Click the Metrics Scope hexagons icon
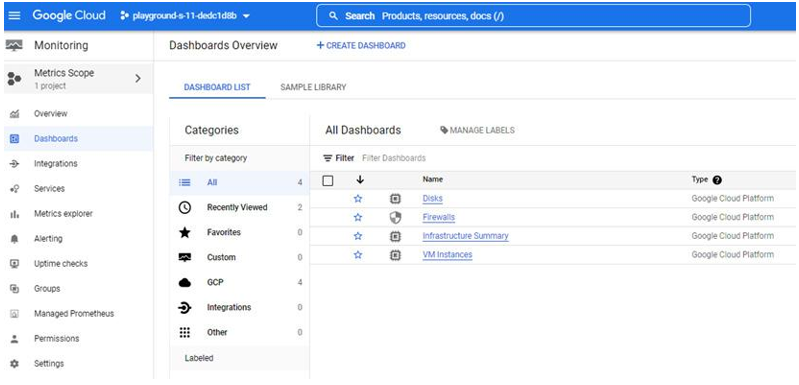799x385 pixels. click(14, 79)
